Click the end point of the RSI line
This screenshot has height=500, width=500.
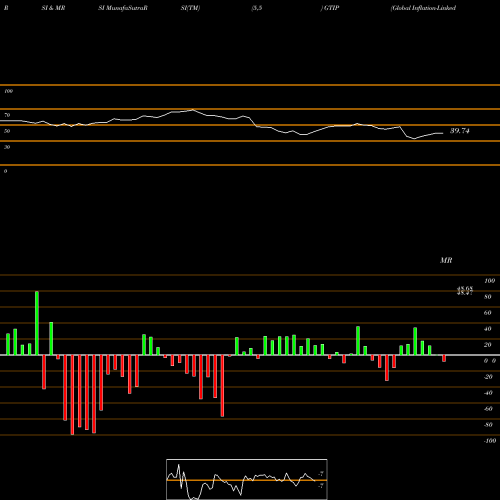coord(443,133)
